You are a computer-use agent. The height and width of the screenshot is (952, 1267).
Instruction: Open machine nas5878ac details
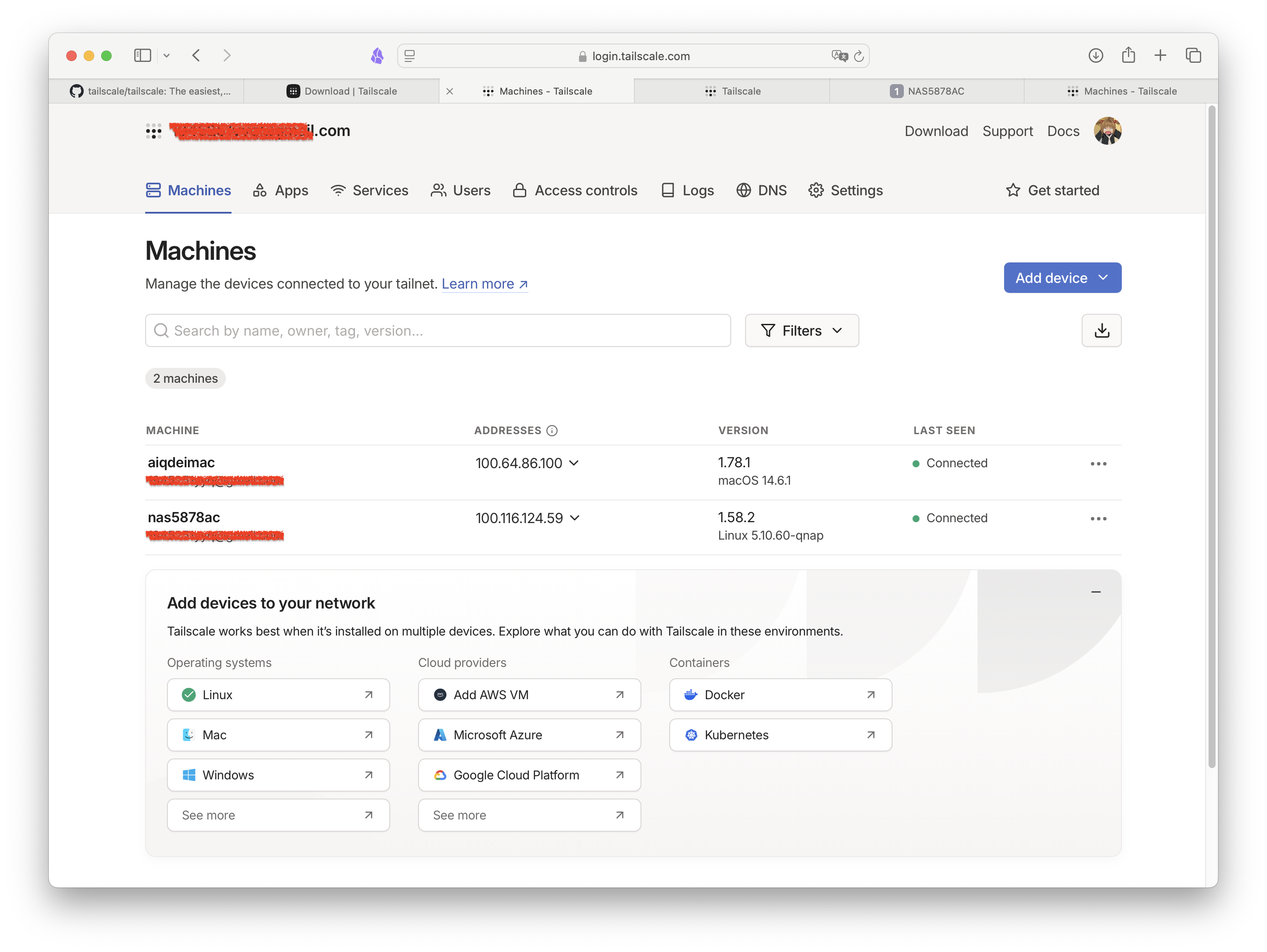(x=184, y=517)
